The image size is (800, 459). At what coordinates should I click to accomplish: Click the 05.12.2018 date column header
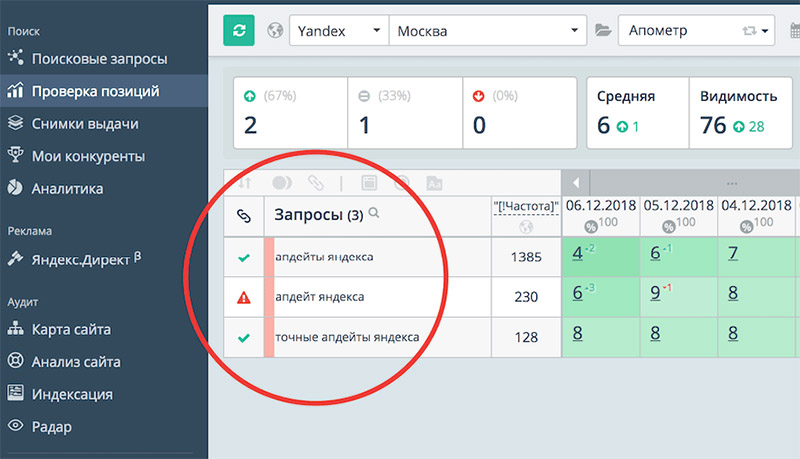point(679,206)
